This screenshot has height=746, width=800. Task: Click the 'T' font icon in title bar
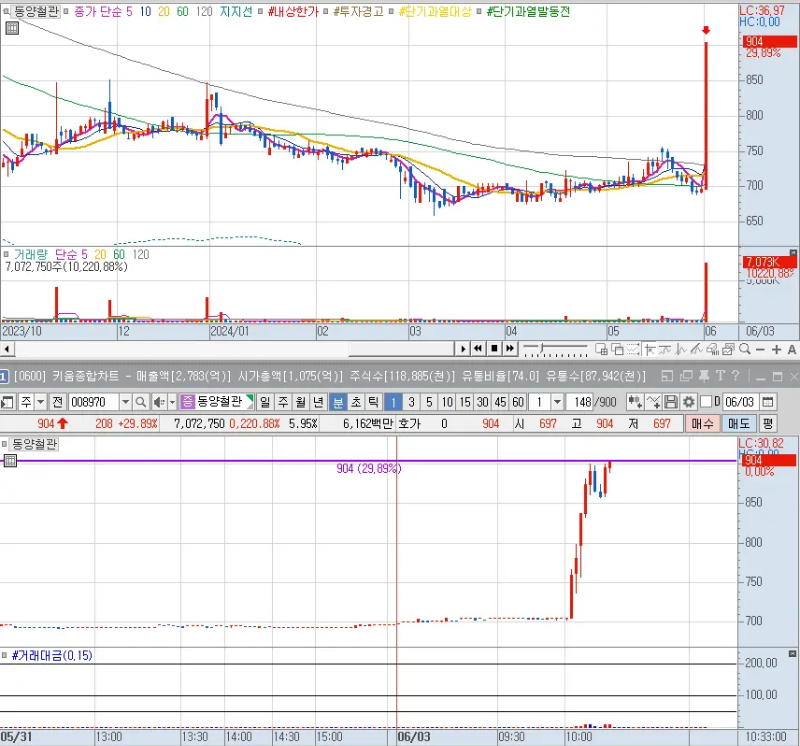[720, 376]
